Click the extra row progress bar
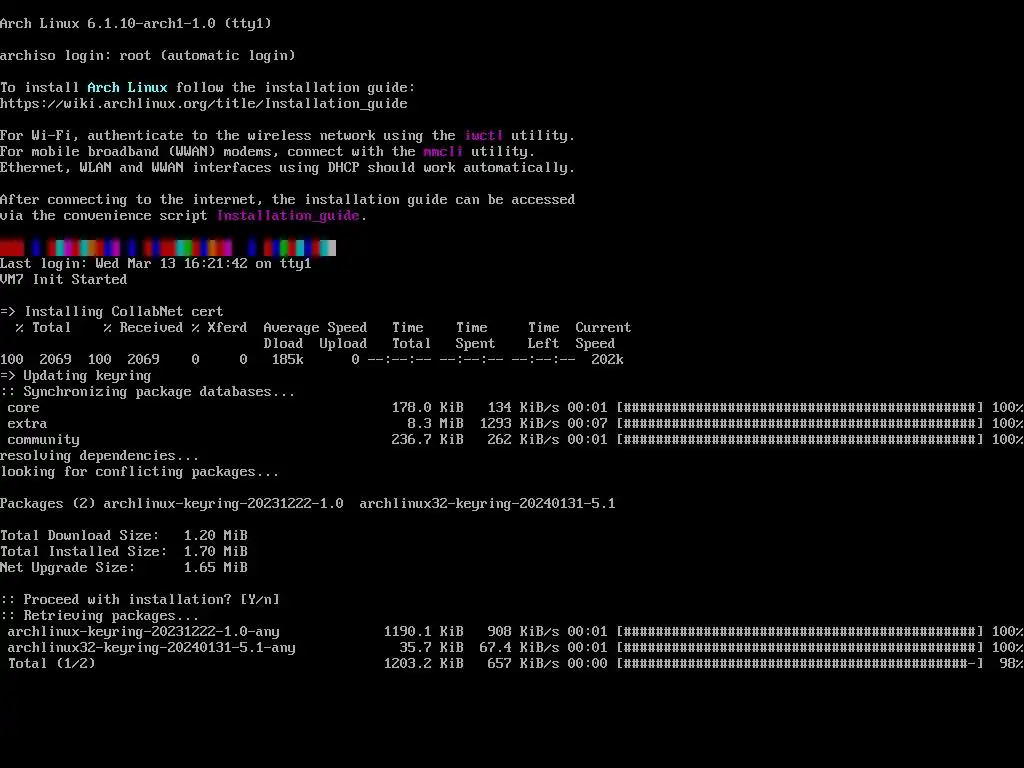The height and width of the screenshot is (768, 1024). [800, 423]
